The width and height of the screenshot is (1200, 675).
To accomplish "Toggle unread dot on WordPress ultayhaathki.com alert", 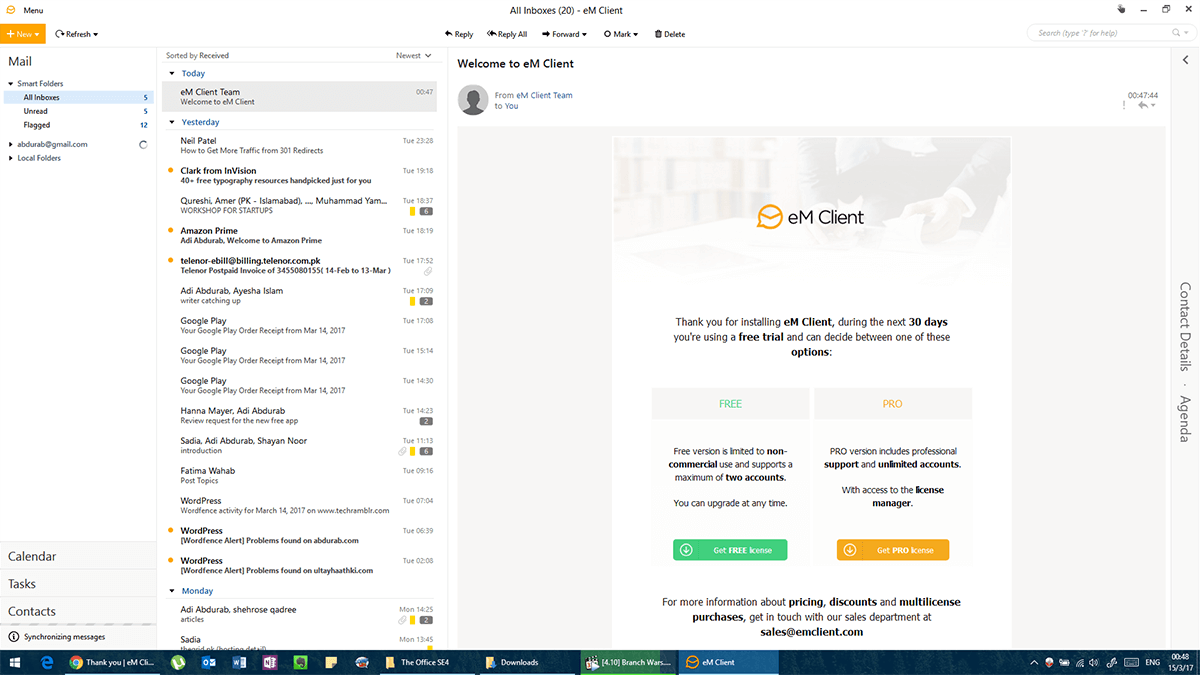I will click(171, 561).
